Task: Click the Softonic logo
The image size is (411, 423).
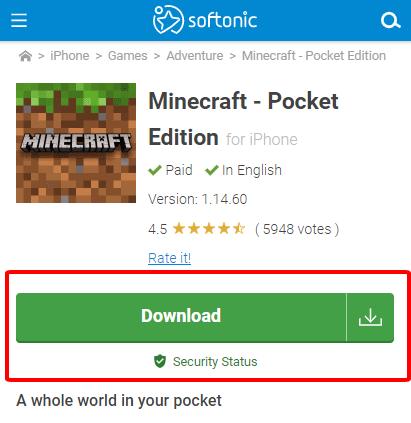Action: tap(205, 20)
